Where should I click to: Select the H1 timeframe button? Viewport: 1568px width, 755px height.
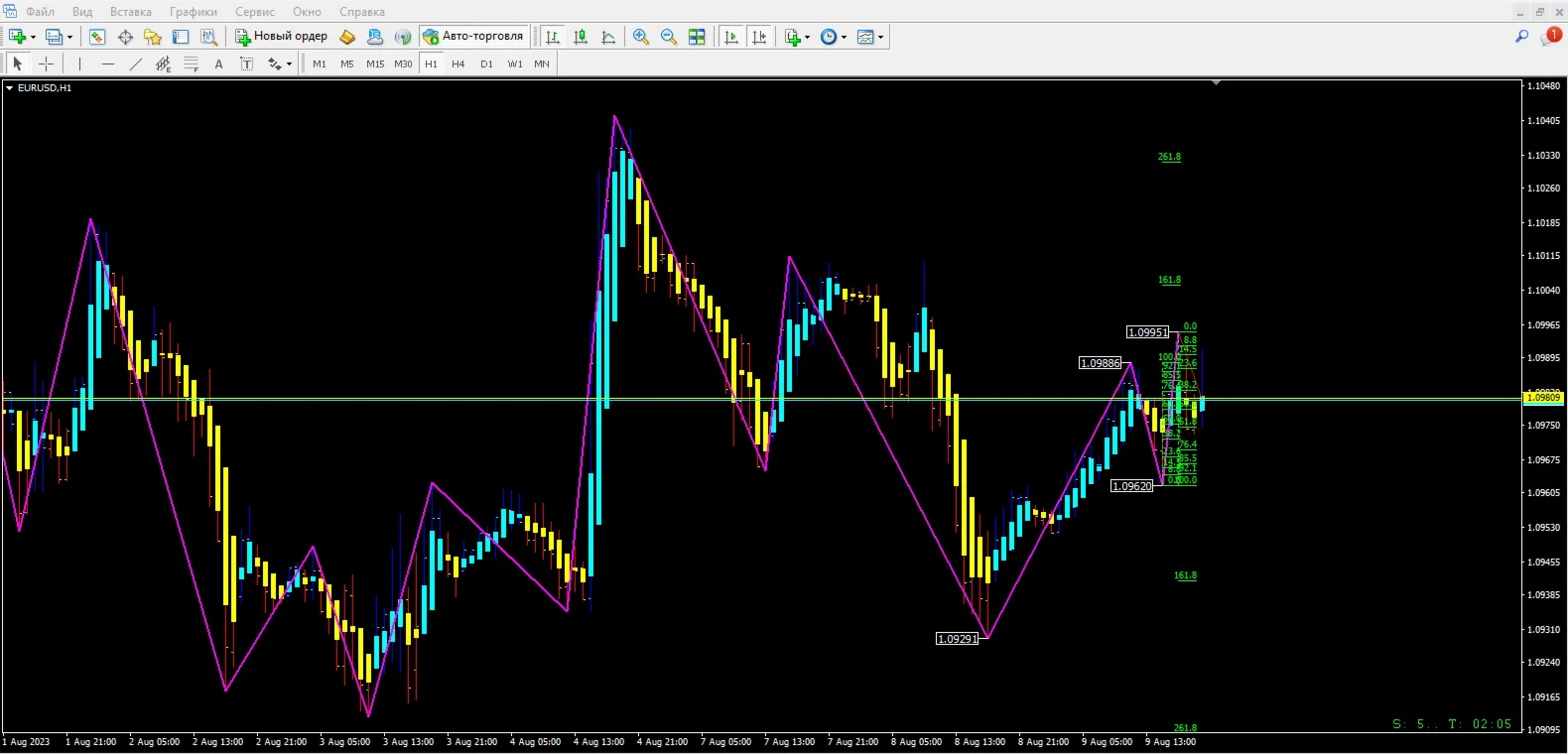click(x=431, y=63)
